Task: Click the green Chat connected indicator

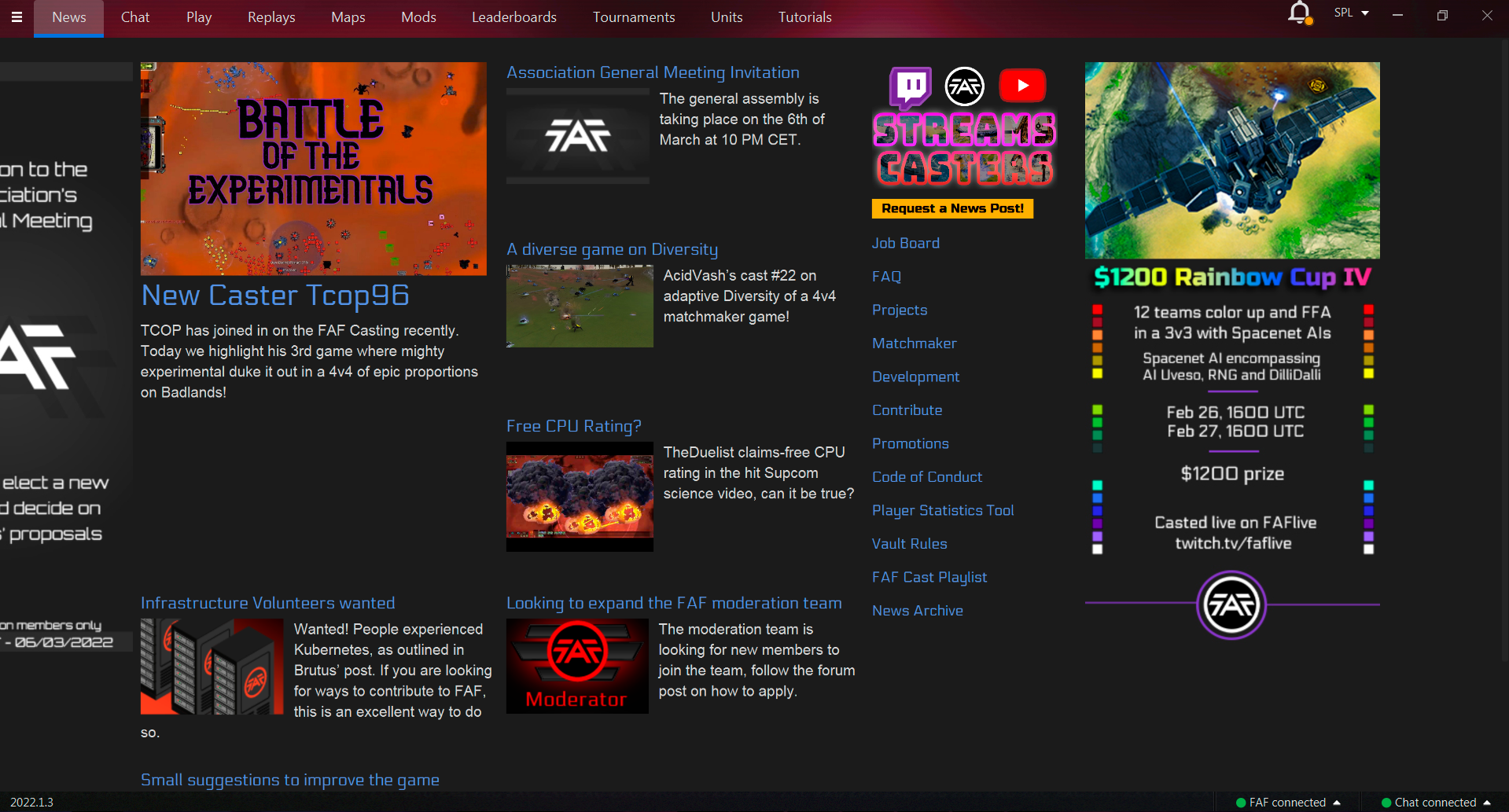Action: click(1386, 803)
